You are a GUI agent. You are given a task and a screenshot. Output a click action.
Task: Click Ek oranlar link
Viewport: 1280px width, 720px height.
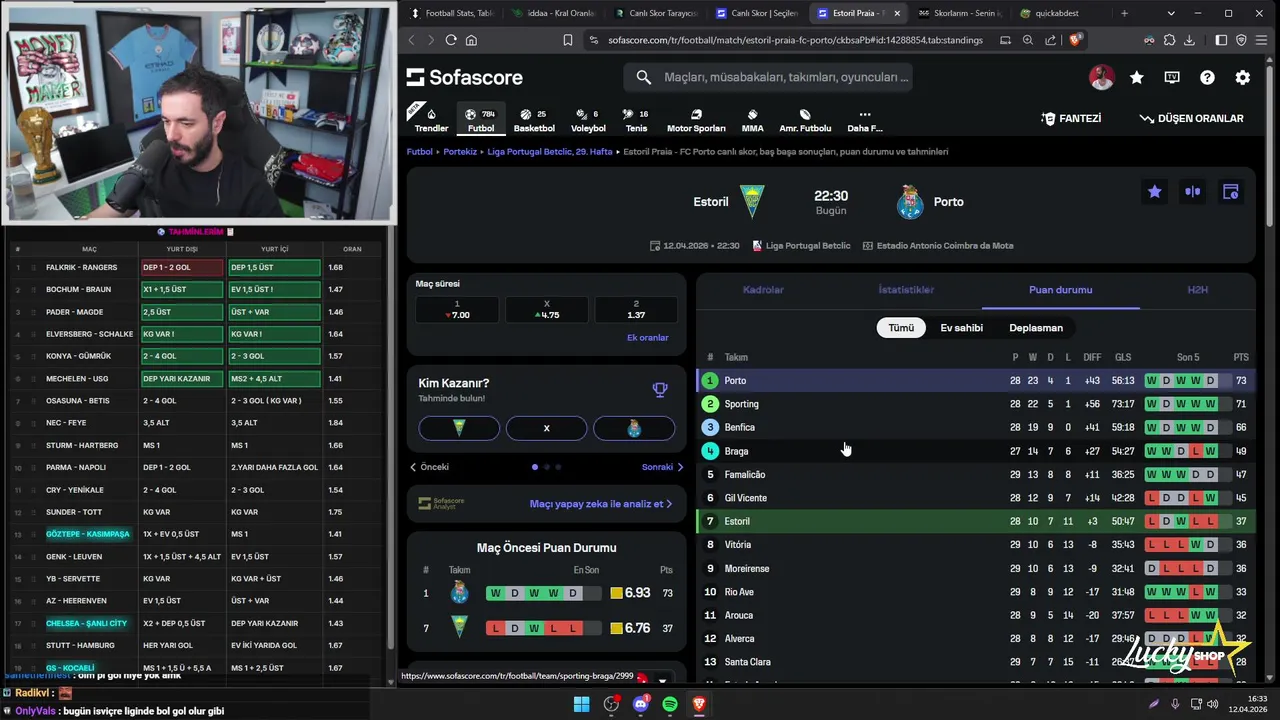click(647, 338)
